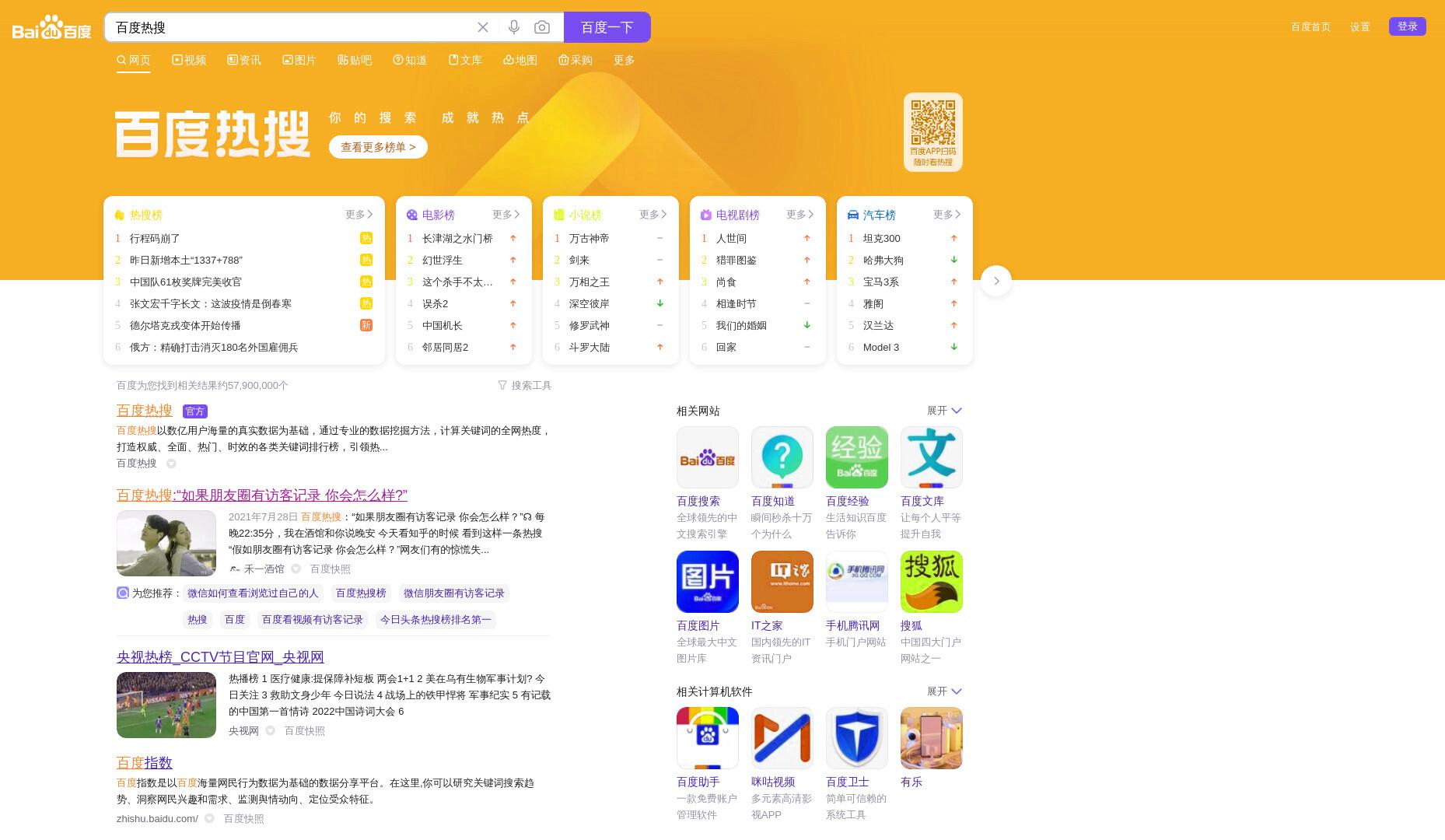Open 手机腾讯网 site icon
The image size is (1445, 840).
pyautogui.click(x=857, y=582)
